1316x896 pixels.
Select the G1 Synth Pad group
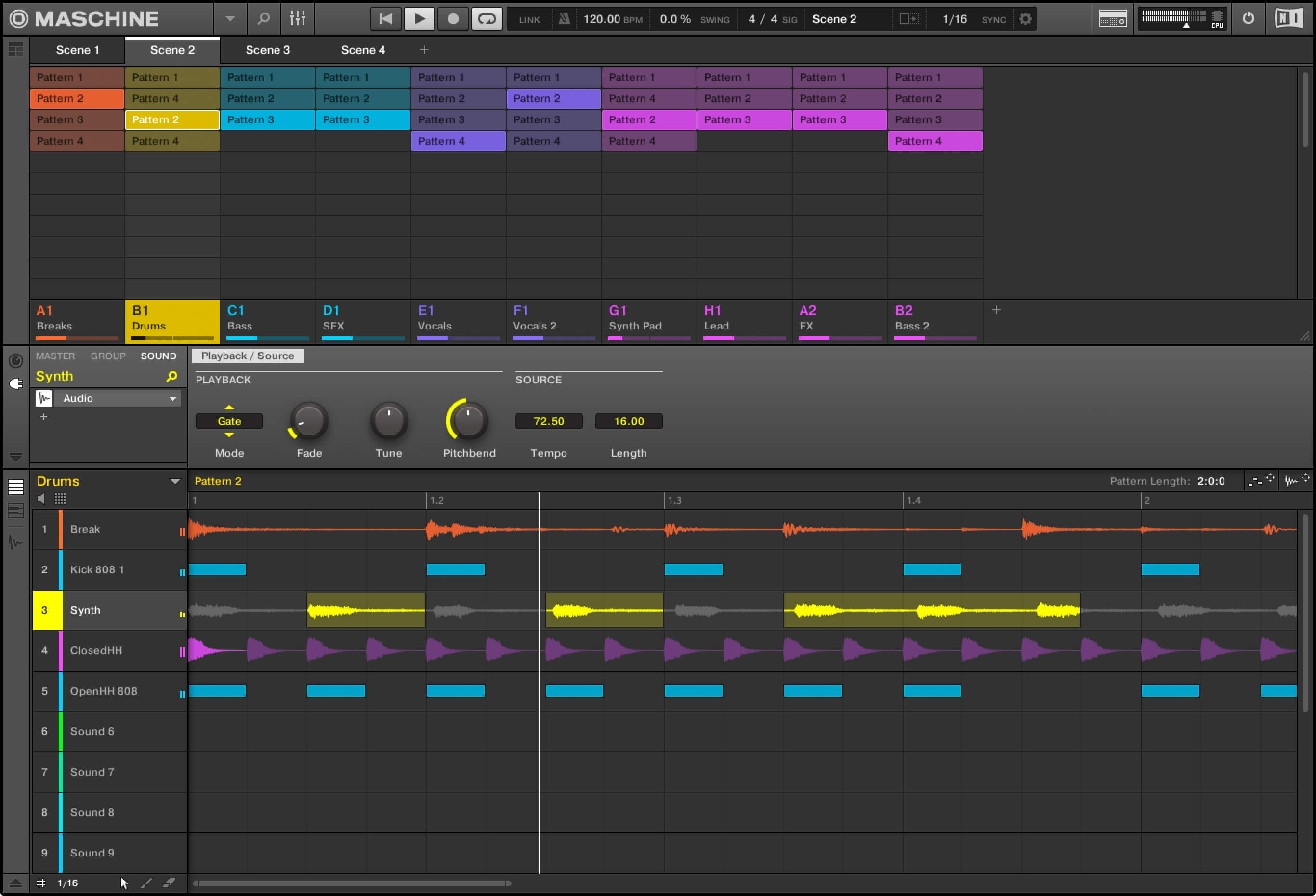tap(649, 321)
